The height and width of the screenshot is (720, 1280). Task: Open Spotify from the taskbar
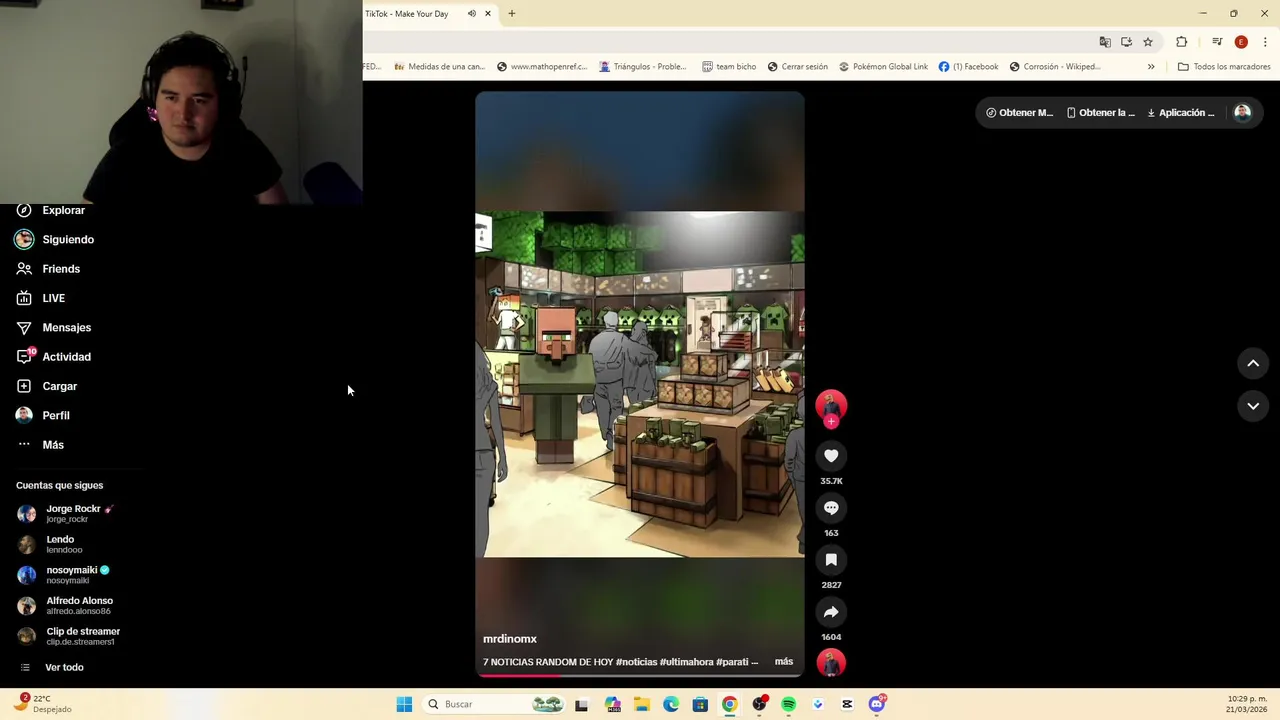[x=788, y=704]
